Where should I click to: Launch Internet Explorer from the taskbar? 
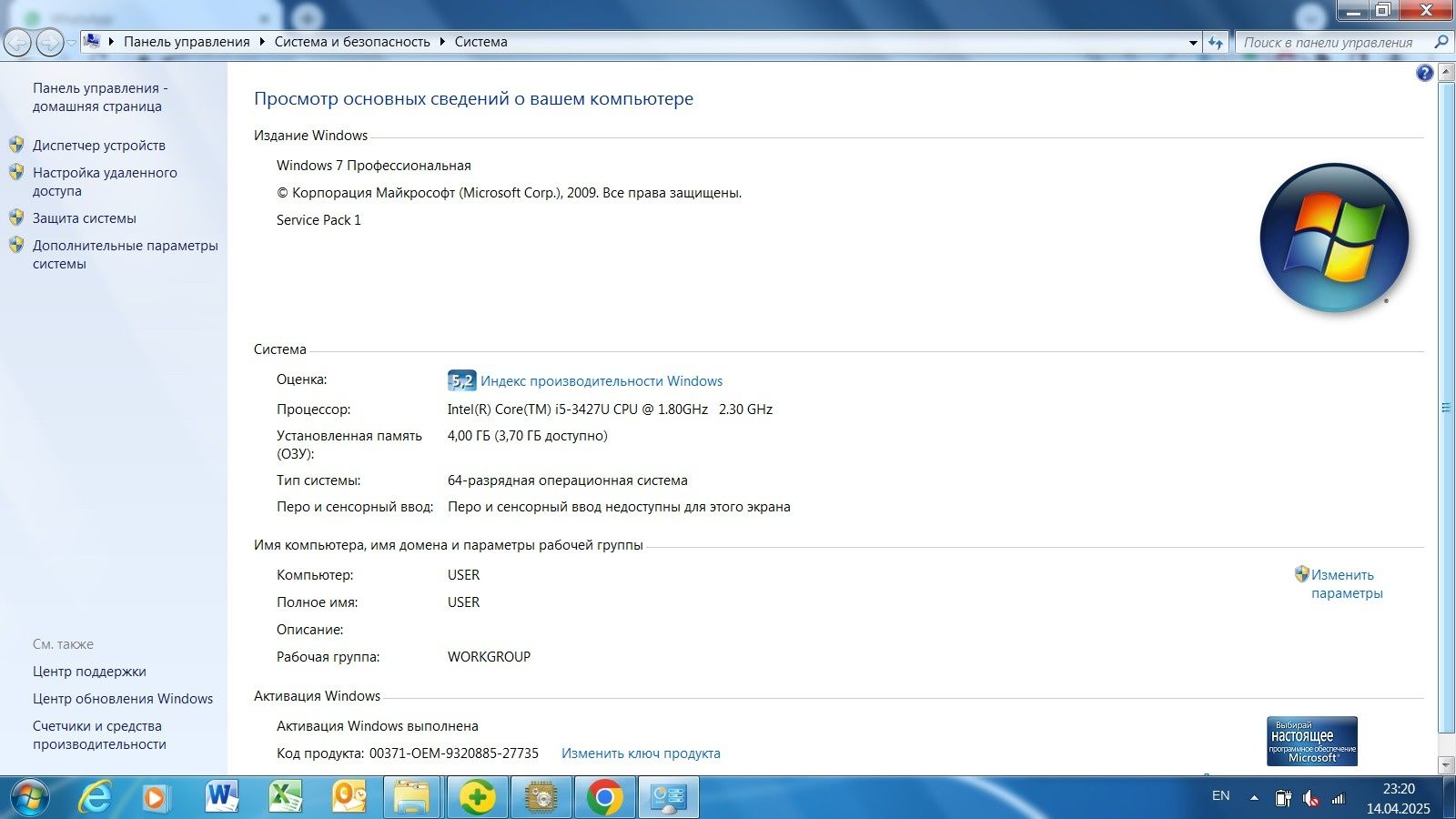pos(95,798)
